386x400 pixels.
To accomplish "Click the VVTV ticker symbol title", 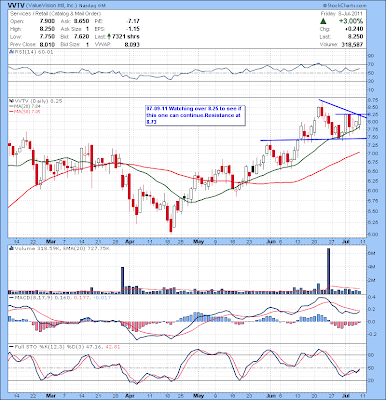I will coord(15,6).
